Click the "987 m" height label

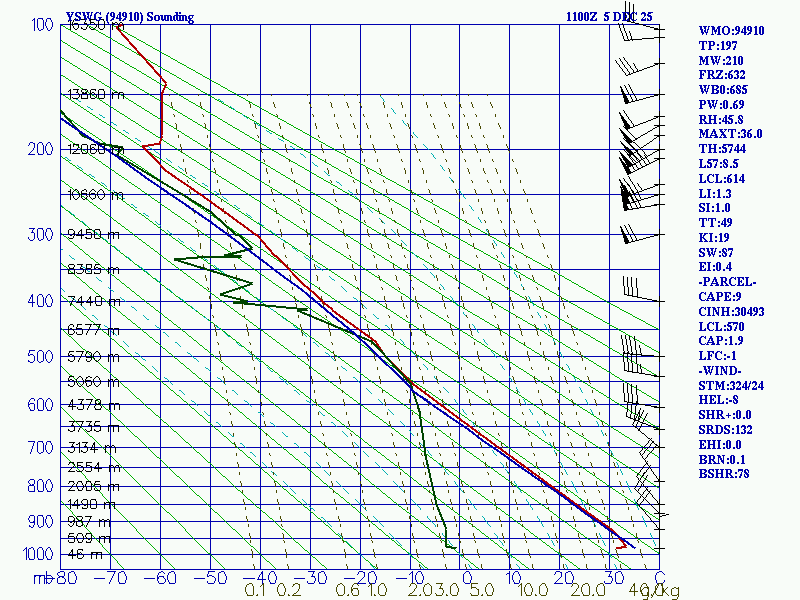coord(89,522)
